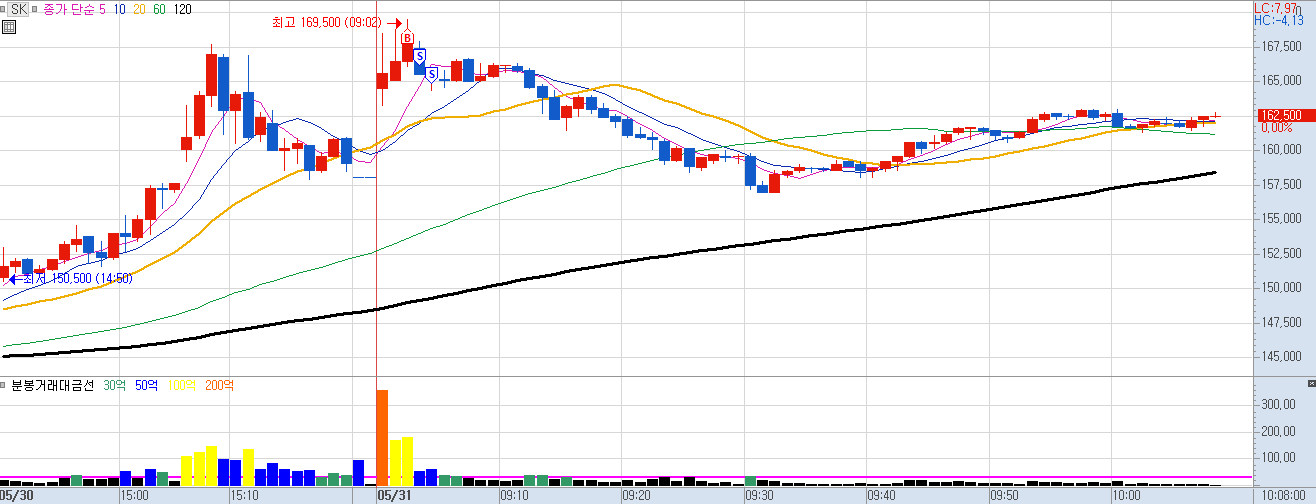The width and height of the screenshot is (1316, 504).
Task: Click the 05/31 date label on time axis
Action: click(393, 495)
